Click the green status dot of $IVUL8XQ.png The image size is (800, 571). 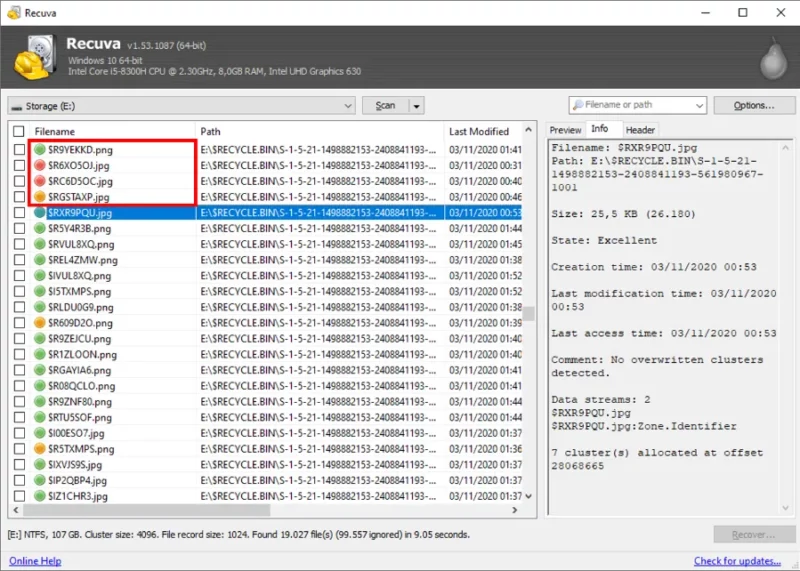point(40,276)
